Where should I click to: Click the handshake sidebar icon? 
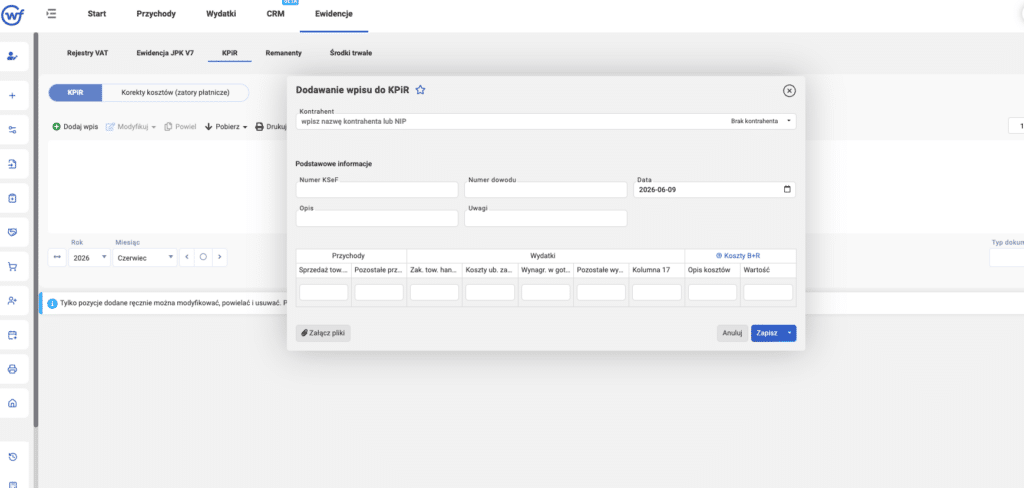click(12, 232)
